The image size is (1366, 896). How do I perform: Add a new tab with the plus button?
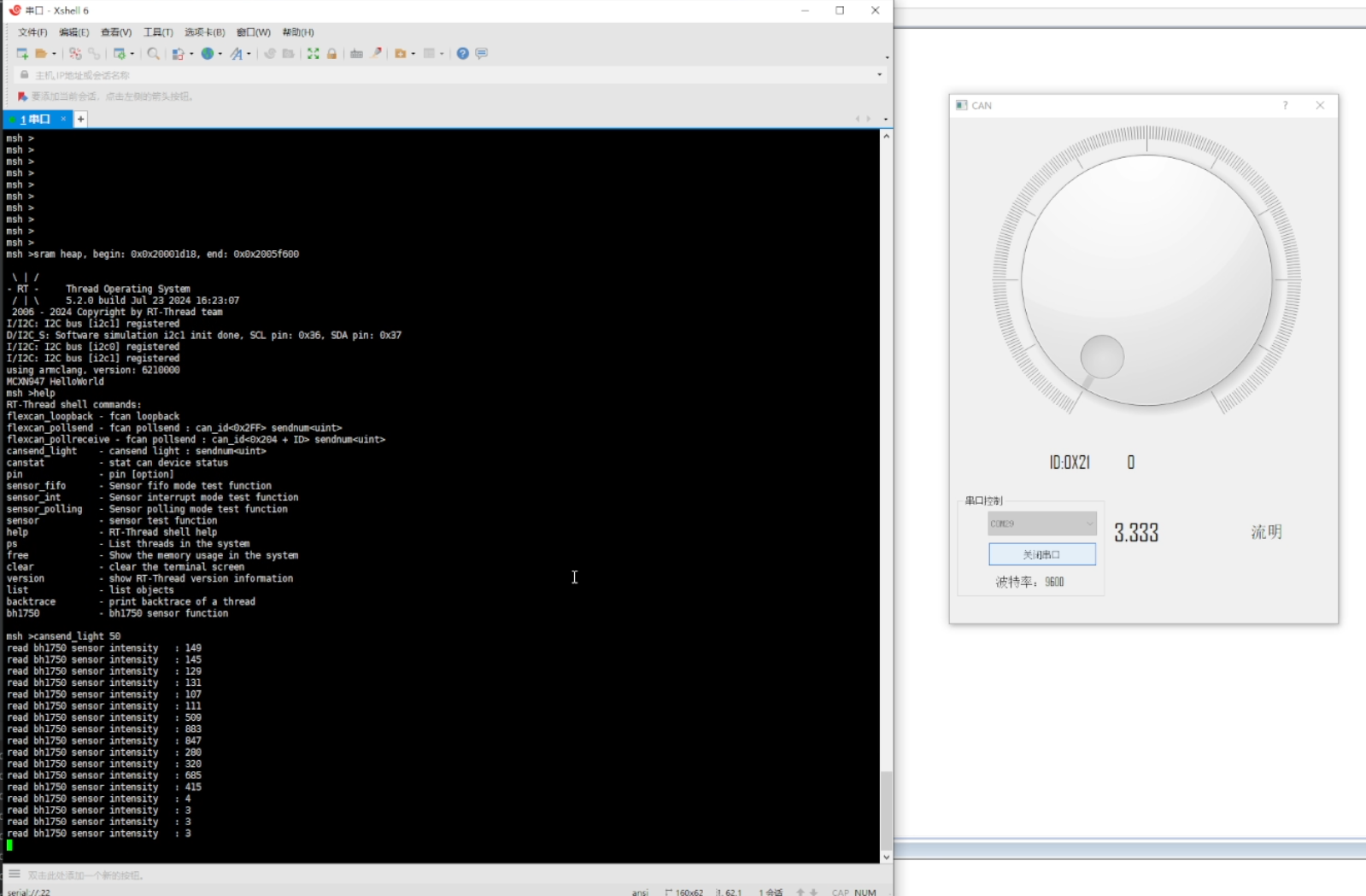pyautogui.click(x=80, y=120)
